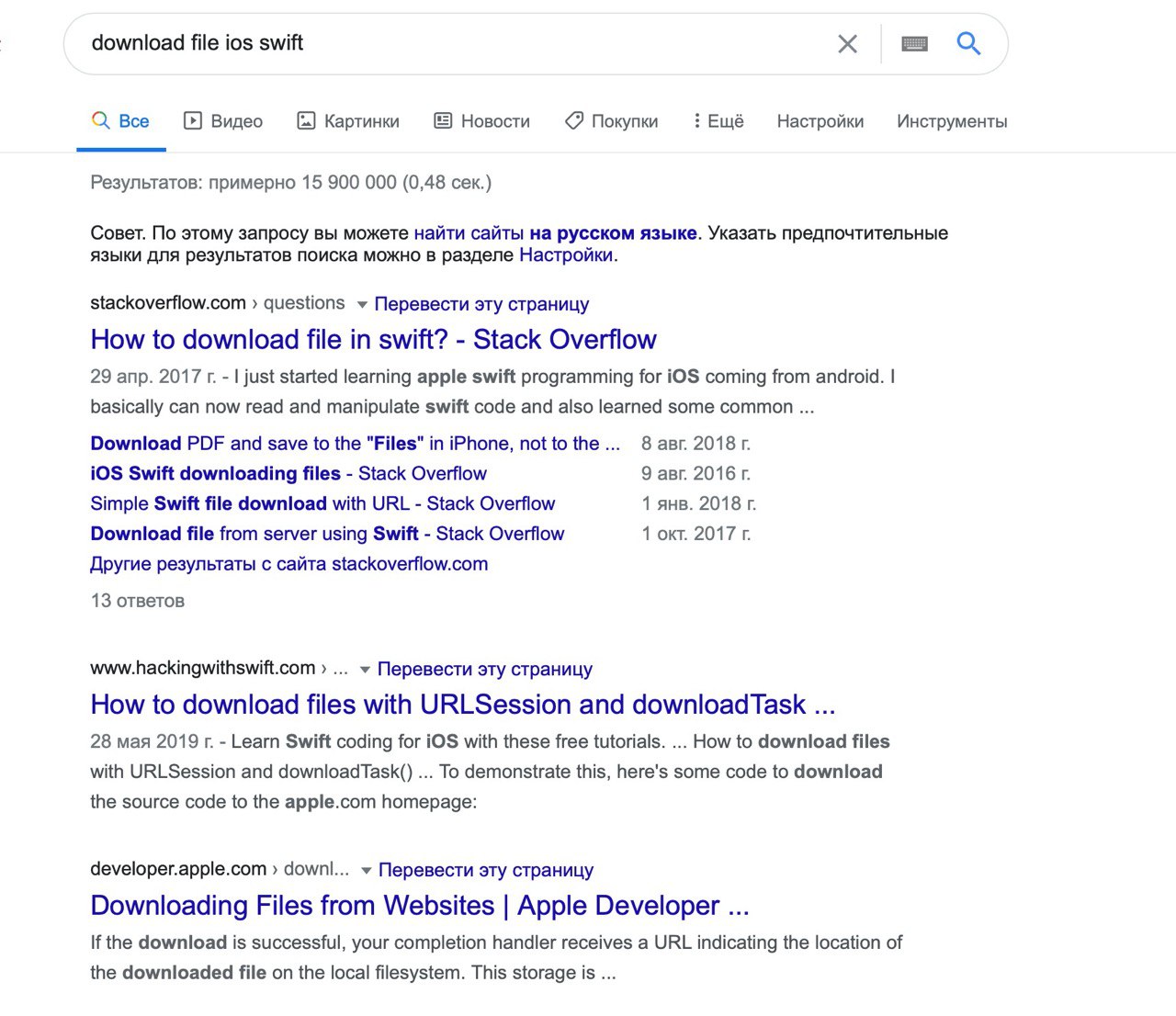This screenshot has height=1016, width=1176.
Task: Expand the stackoverflow.com result dropdown arrow
Action: click(362, 304)
